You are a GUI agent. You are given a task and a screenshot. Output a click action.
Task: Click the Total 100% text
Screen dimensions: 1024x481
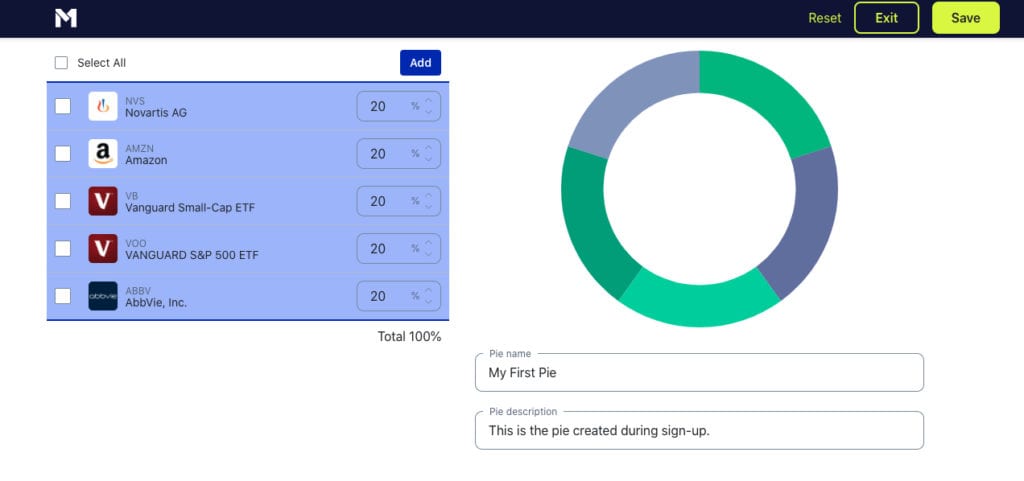click(409, 337)
